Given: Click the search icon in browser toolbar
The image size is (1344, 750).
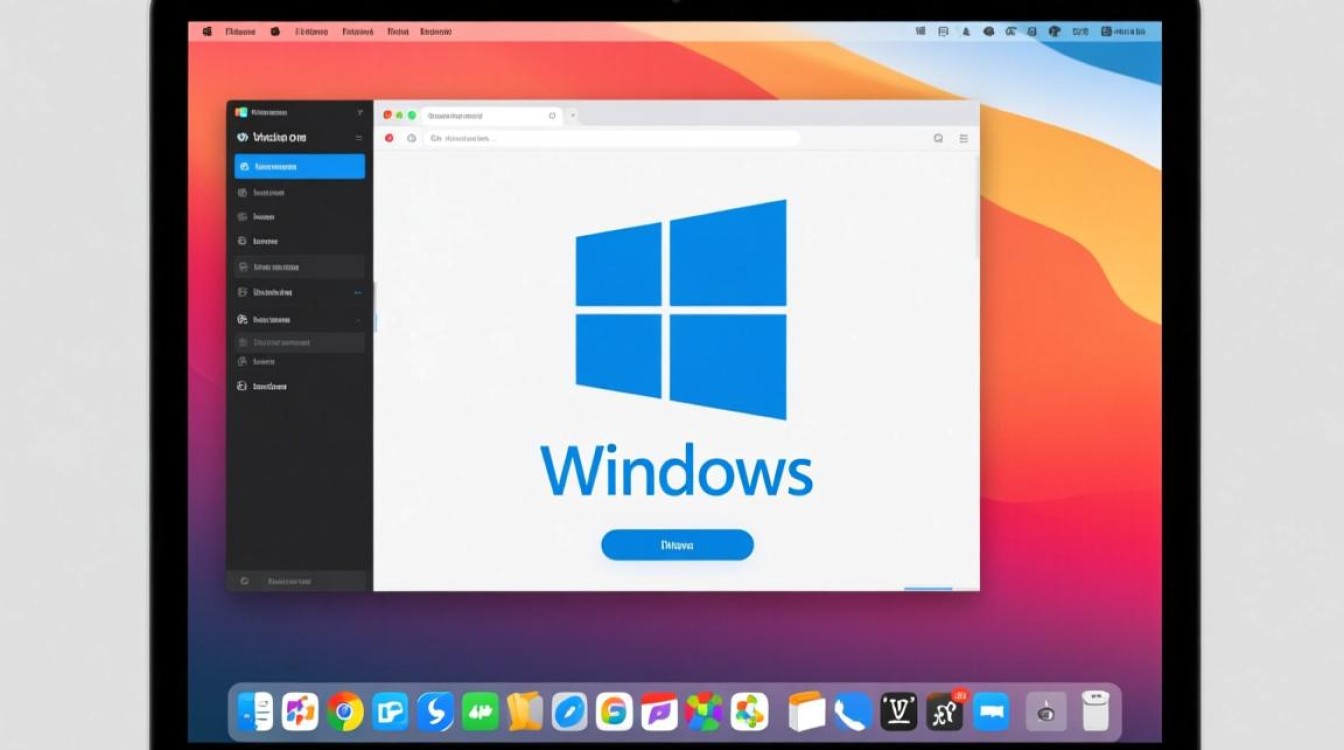Looking at the screenshot, I should [x=938, y=138].
